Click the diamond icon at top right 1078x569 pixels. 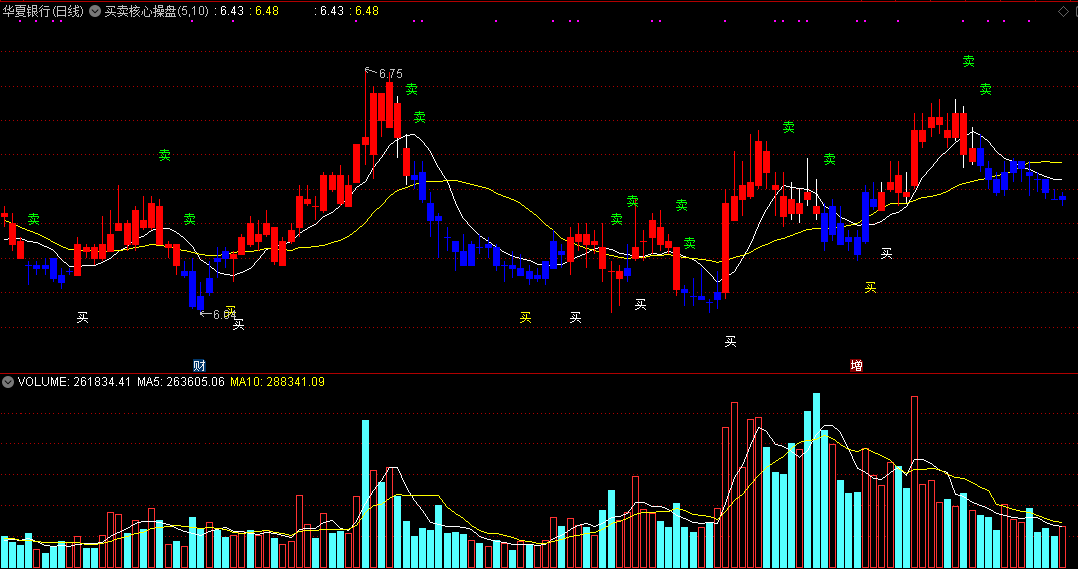[x=1063, y=11]
